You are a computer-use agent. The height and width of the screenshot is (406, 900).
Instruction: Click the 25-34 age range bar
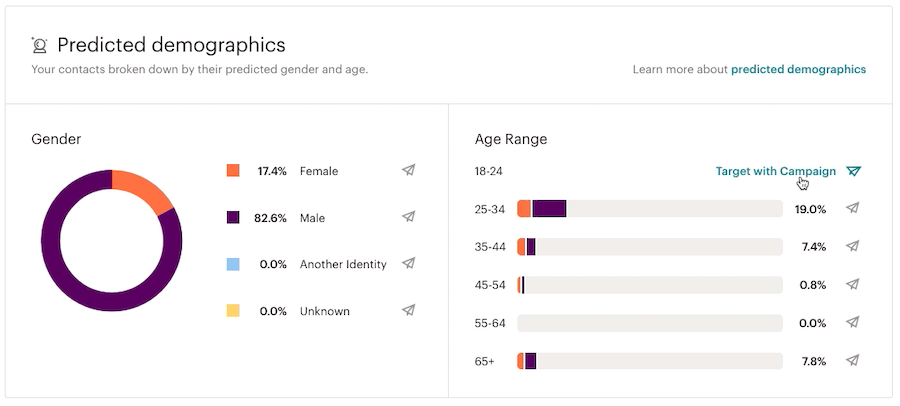(649, 209)
